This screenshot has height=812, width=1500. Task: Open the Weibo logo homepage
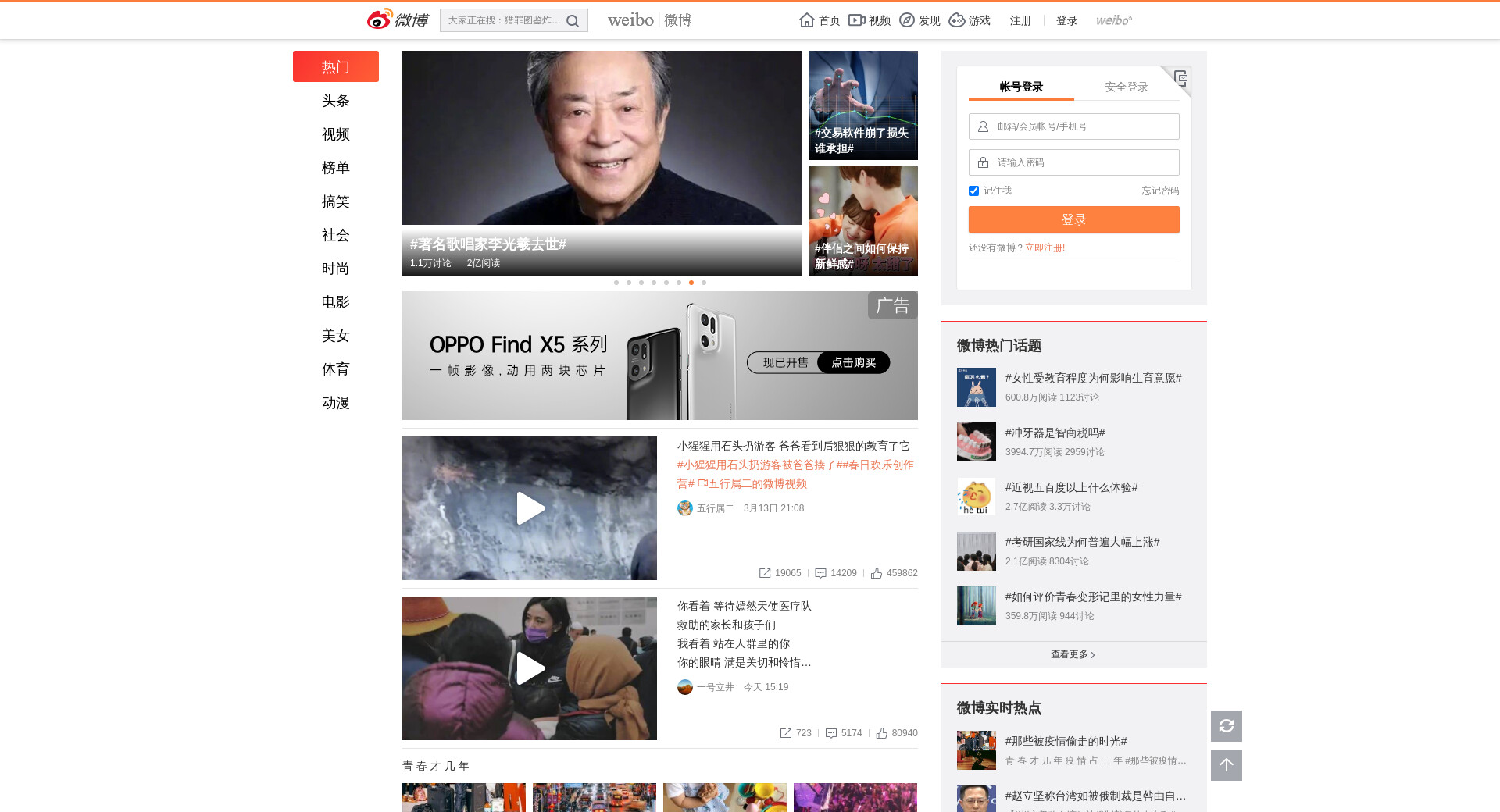(x=398, y=20)
